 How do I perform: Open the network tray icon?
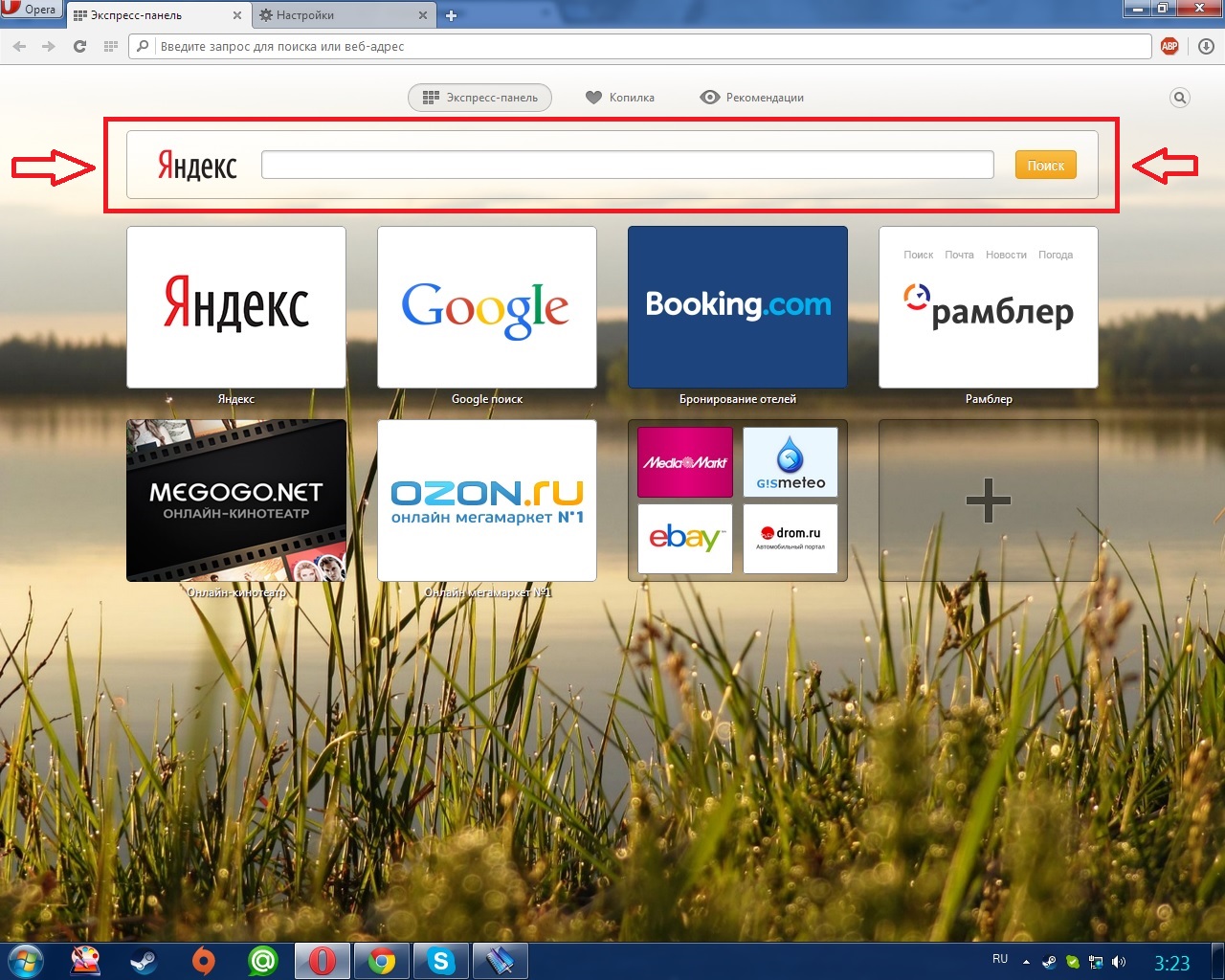(x=1096, y=962)
